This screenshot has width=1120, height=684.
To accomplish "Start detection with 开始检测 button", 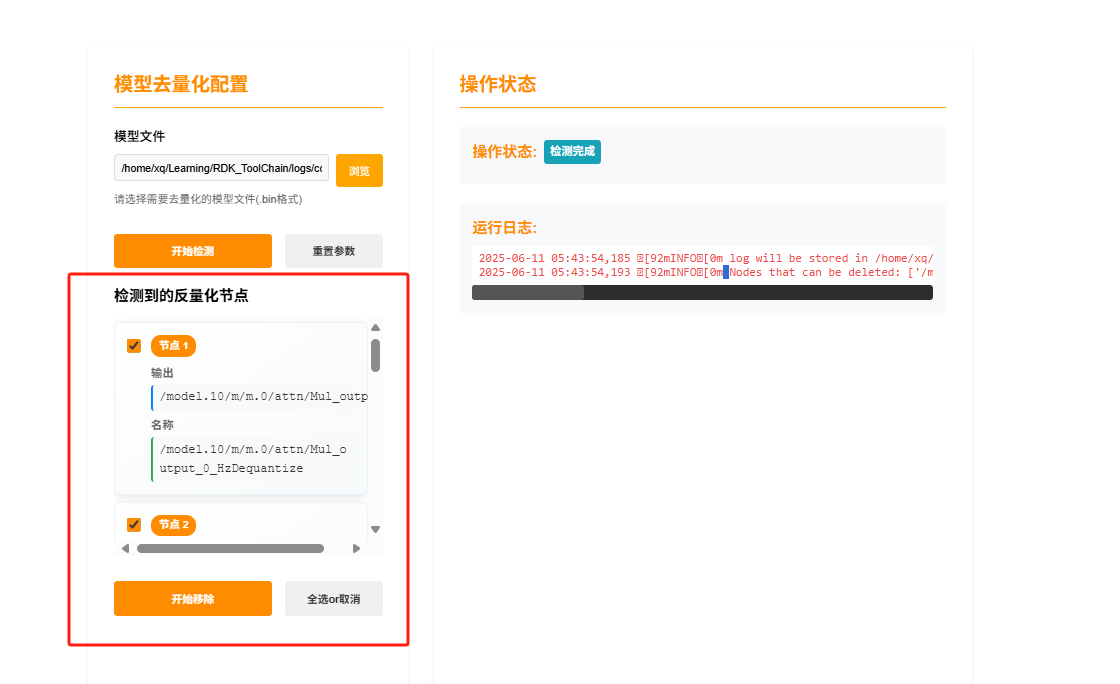I will point(193,251).
